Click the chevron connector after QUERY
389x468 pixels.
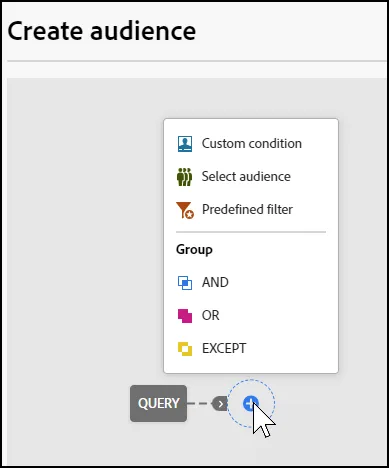(x=220, y=404)
